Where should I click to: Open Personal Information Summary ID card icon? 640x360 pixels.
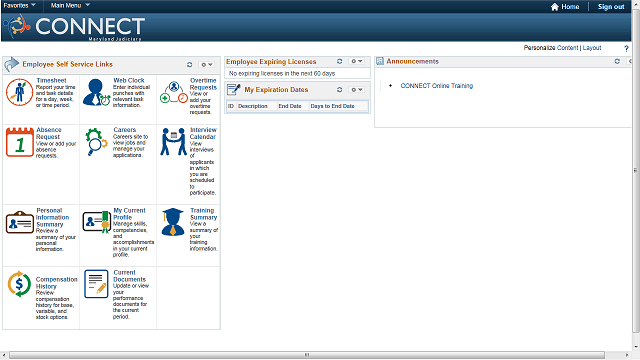pyautogui.click(x=20, y=222)
